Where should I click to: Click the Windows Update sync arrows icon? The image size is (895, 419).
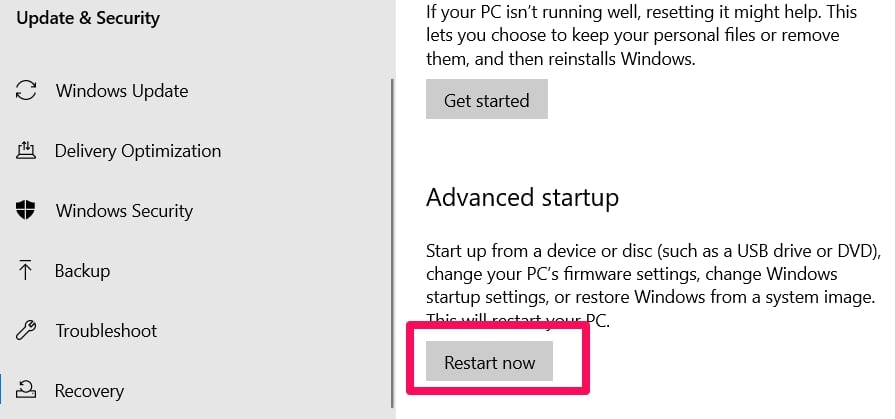click(x=26, y=91)
